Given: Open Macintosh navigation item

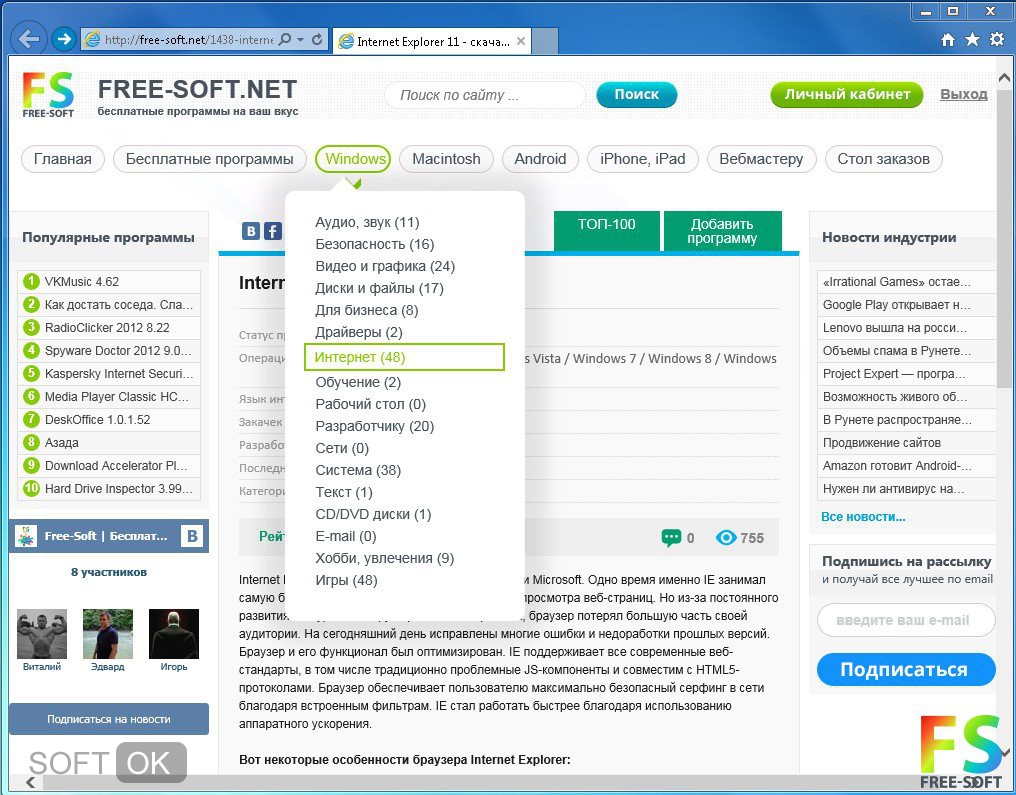Looking at the screenshot, I should (446, 159).
